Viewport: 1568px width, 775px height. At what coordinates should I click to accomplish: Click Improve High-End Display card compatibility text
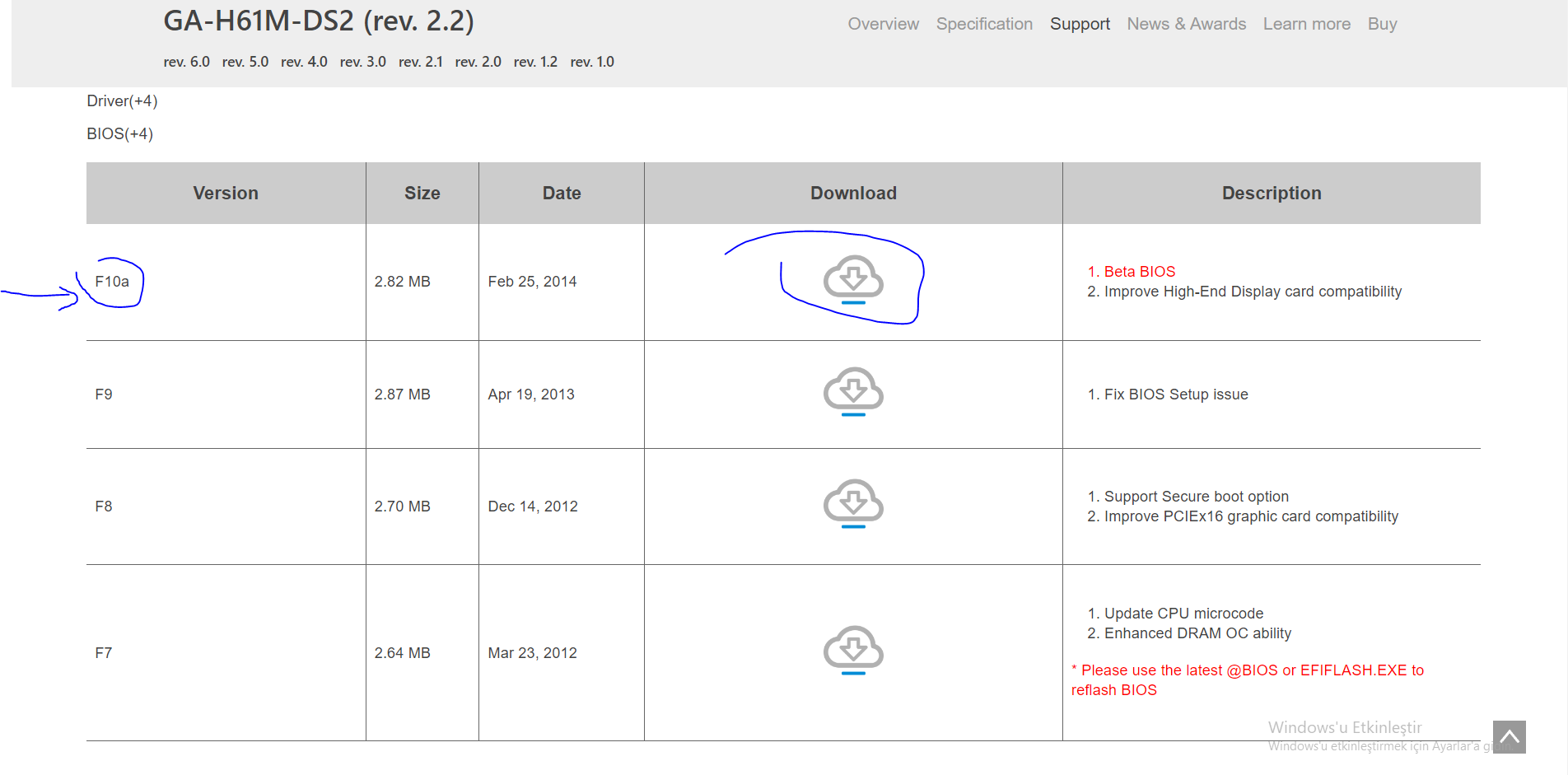click(1253, 292)
